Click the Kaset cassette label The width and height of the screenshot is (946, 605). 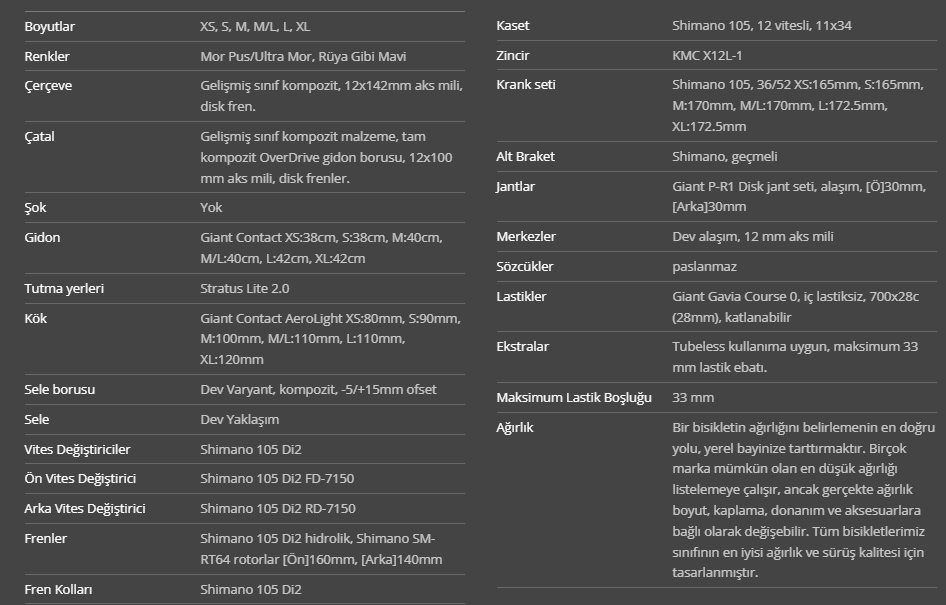pyautogui.click(x=512, y=25)
